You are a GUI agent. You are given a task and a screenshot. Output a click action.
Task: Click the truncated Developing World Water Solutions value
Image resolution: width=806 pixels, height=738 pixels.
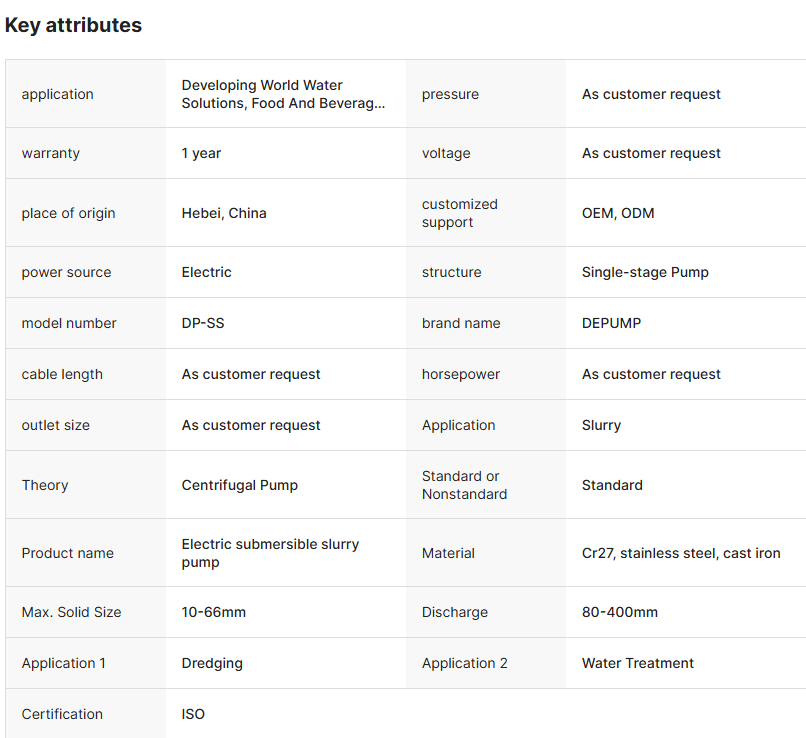(x=283, y=94)
